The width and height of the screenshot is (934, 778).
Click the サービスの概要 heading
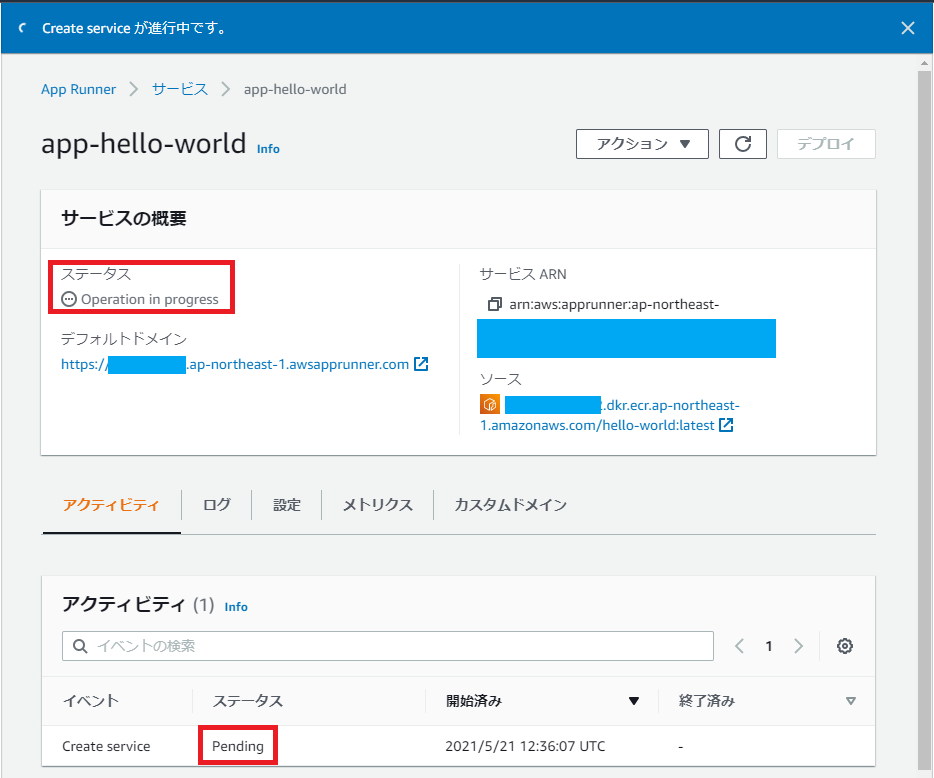click(124, 219)
